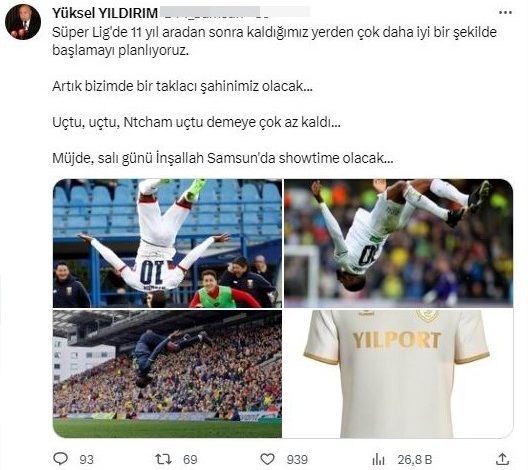528x470 pixels.
Task: Click the 69 retweets count
Action: [x=190, y=460]
